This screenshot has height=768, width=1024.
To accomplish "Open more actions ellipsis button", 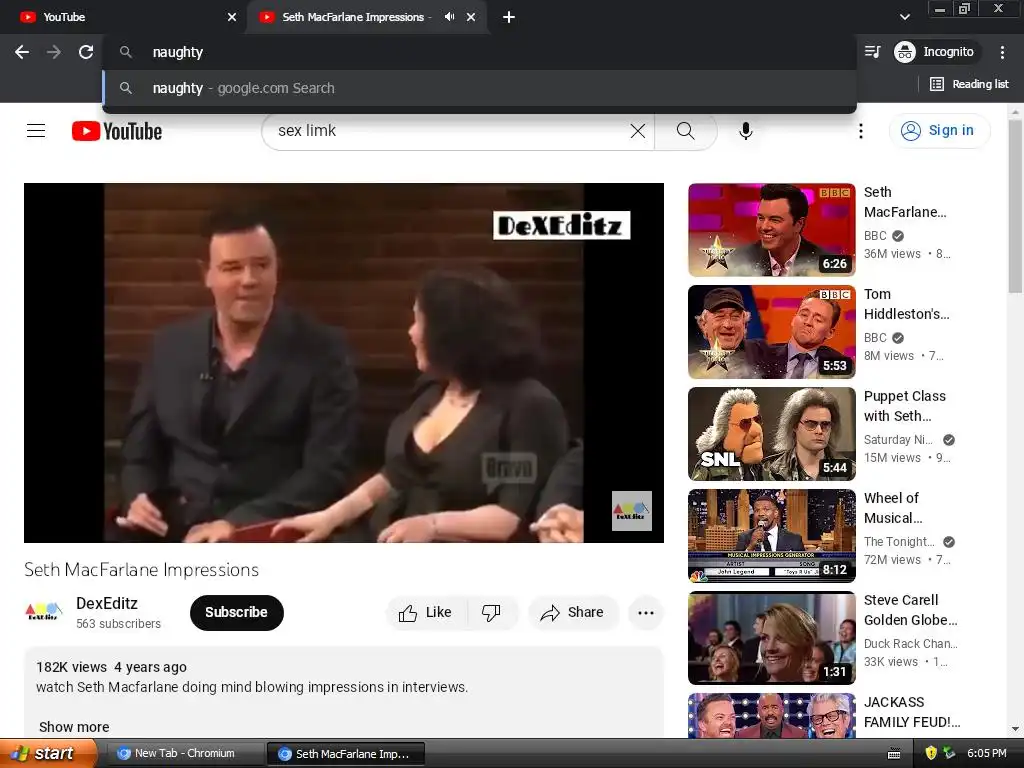I will (646, 613).
